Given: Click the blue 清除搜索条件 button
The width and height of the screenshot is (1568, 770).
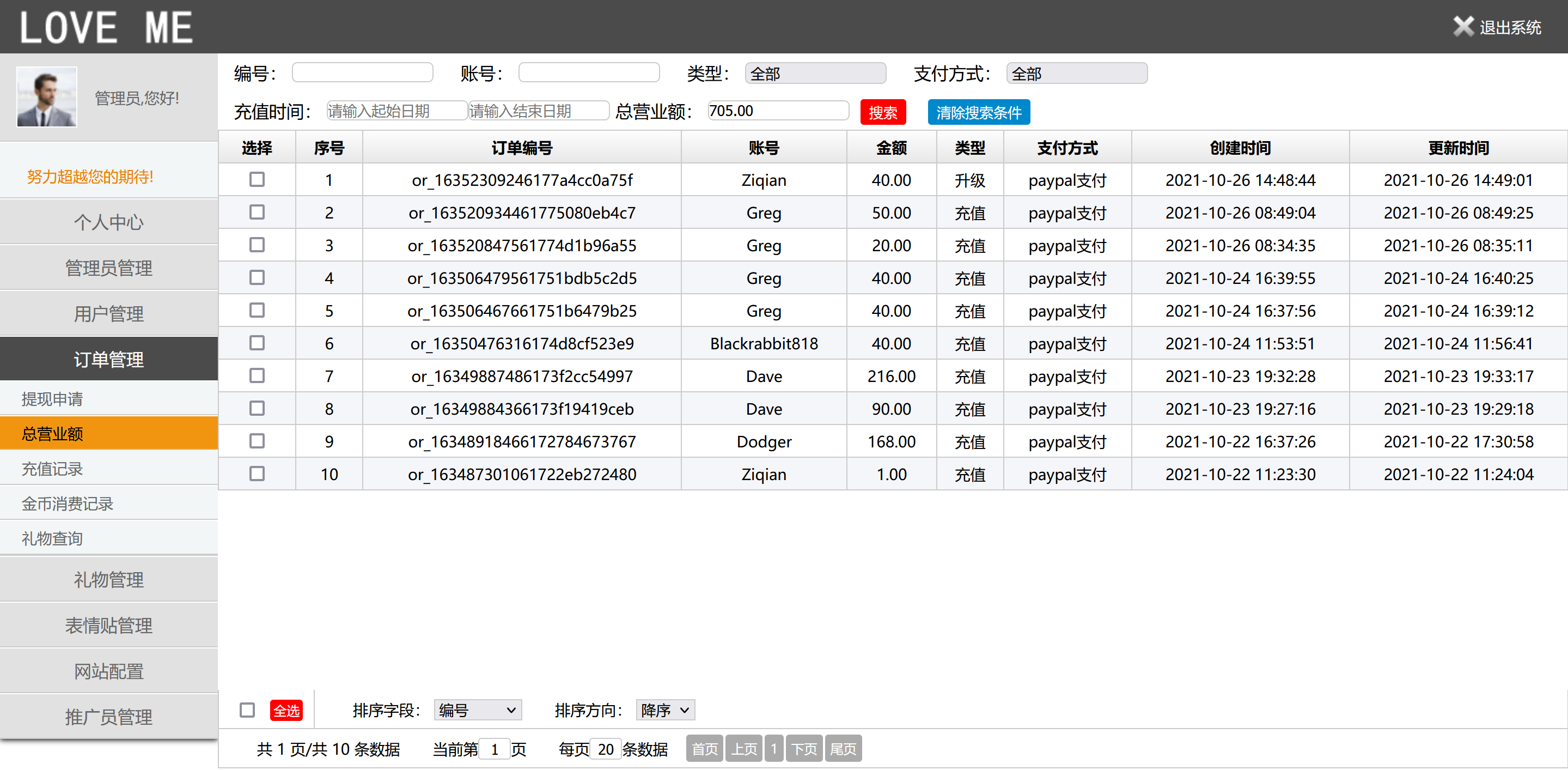Looking at the screenshot, I should [978, 112].
